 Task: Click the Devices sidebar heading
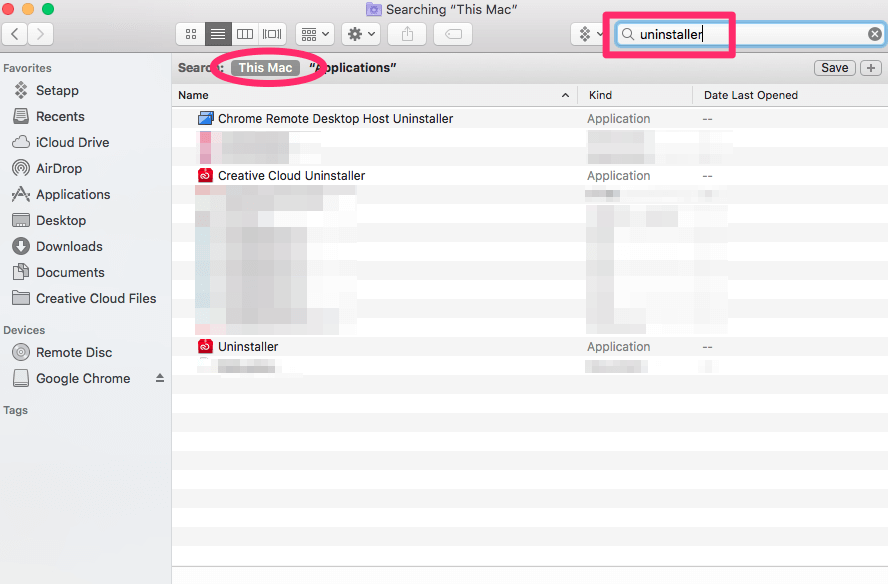click(x=24, y=330)
